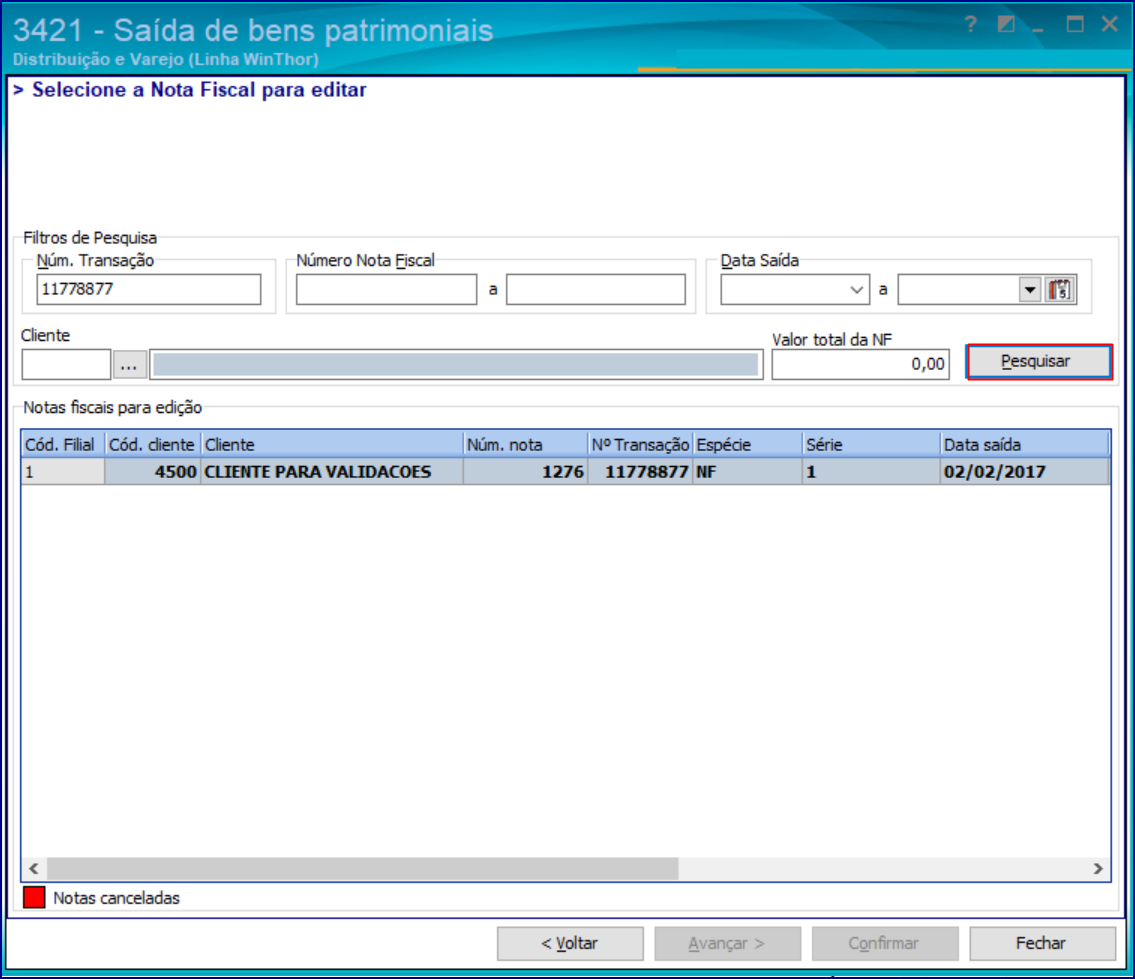
Task: Click the Pesquisar button
Action: coord(1039,361)
